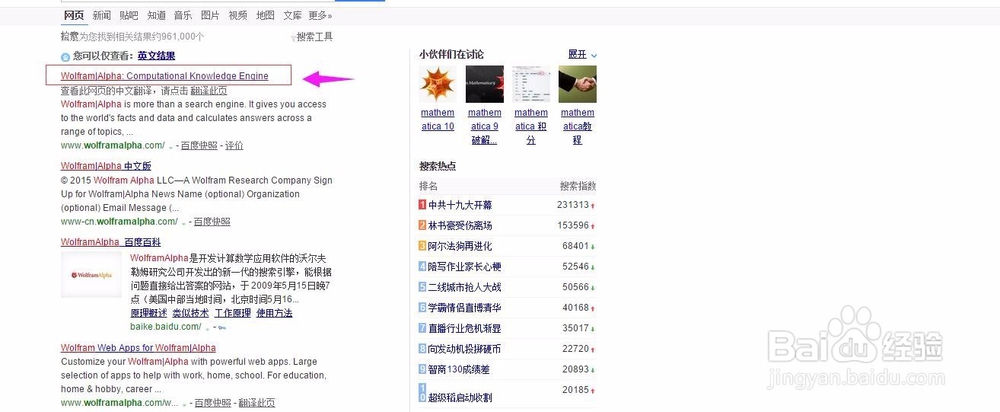The image size is (1000, 412).
Task: Open the 新闻 search tab
Action: [101, 15]
